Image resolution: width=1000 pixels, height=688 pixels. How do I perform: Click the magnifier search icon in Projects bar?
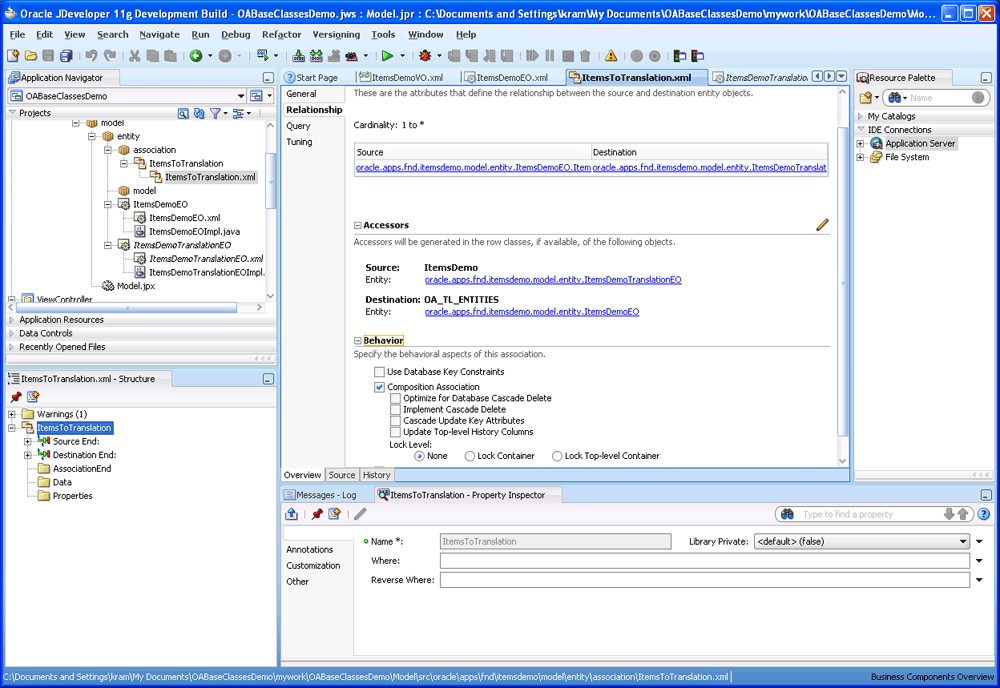point(183,113)
